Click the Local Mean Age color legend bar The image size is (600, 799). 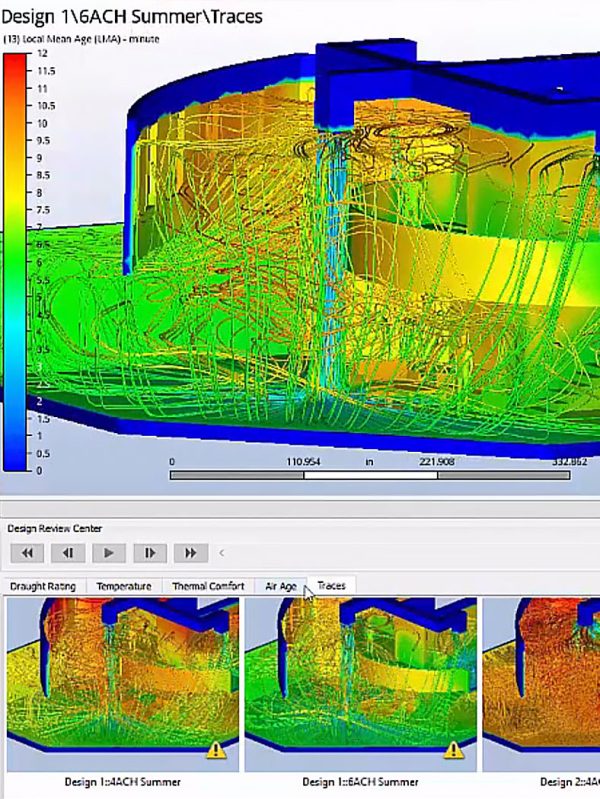click(x=16, y=260)
